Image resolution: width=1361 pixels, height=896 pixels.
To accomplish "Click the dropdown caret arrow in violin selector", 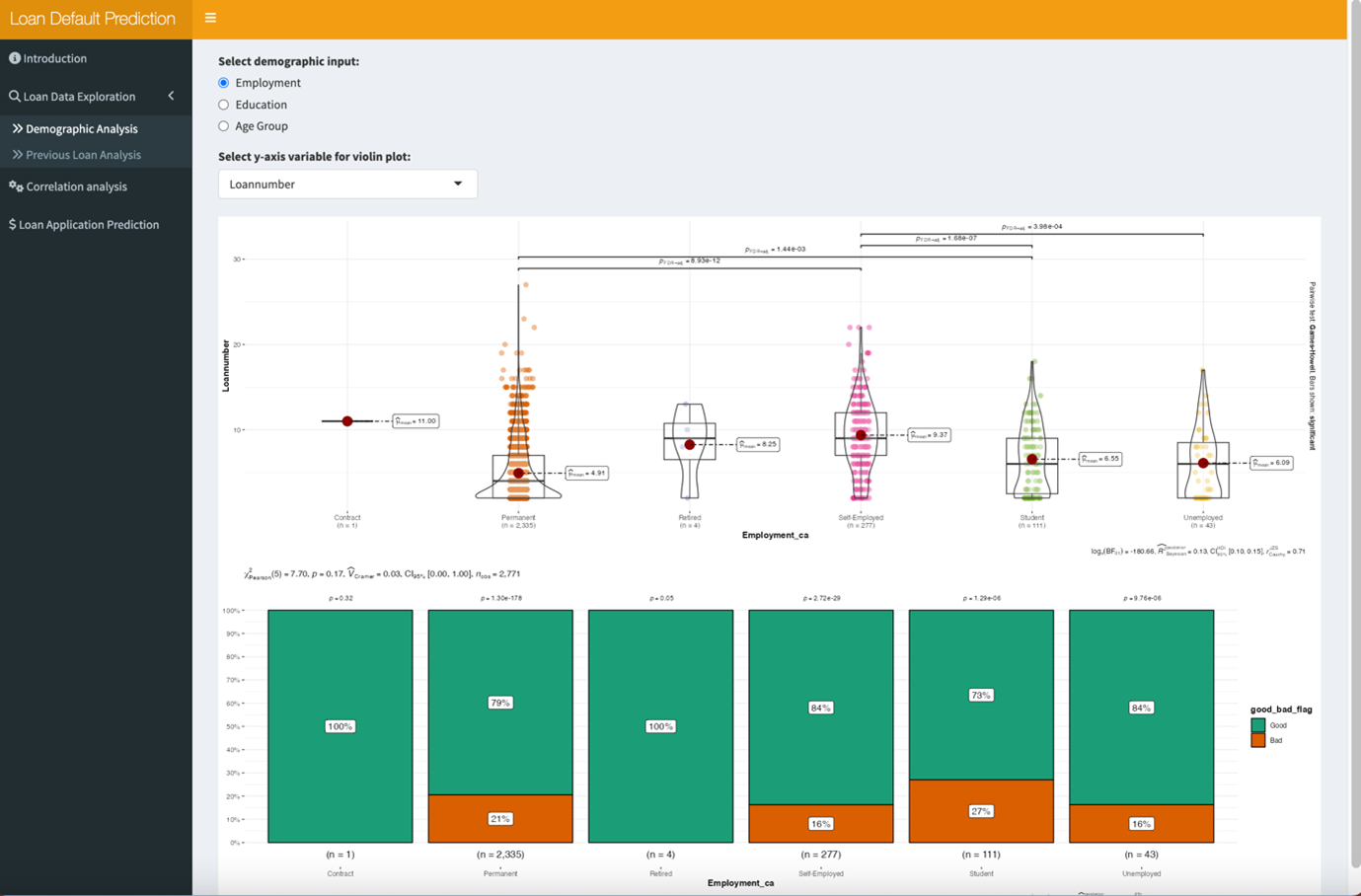I will 458,185.
